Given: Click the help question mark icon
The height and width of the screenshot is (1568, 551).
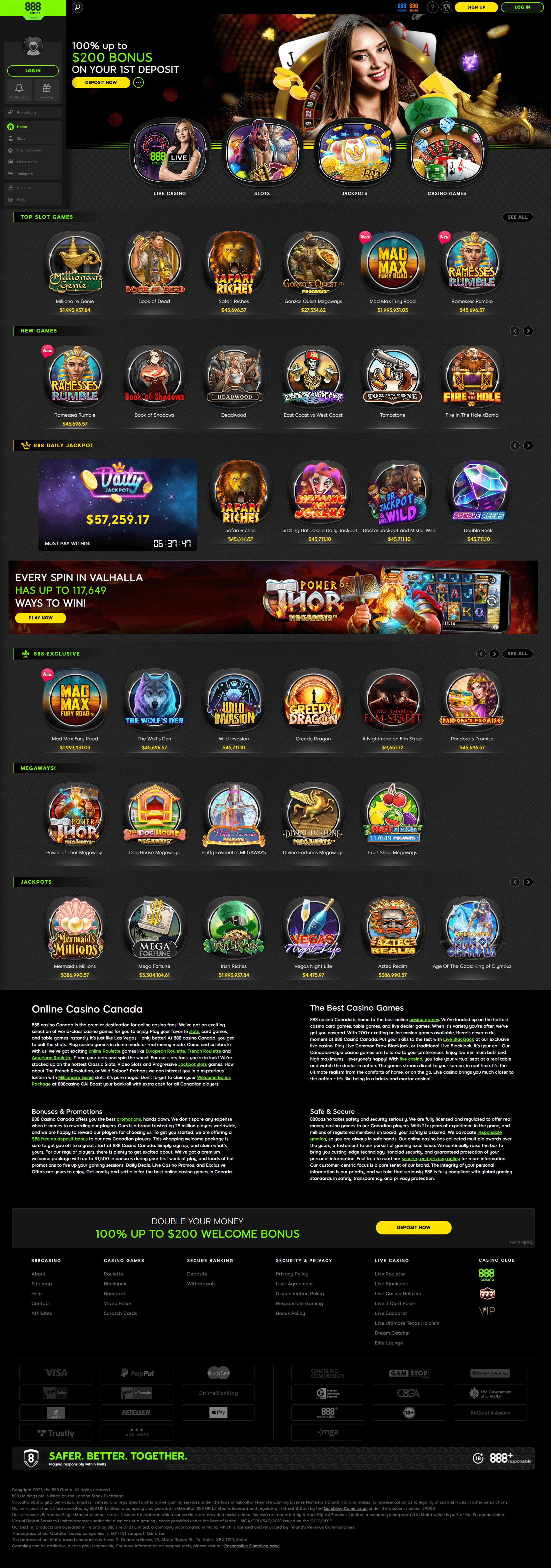Looking at the screenshot, I should 432,7.
